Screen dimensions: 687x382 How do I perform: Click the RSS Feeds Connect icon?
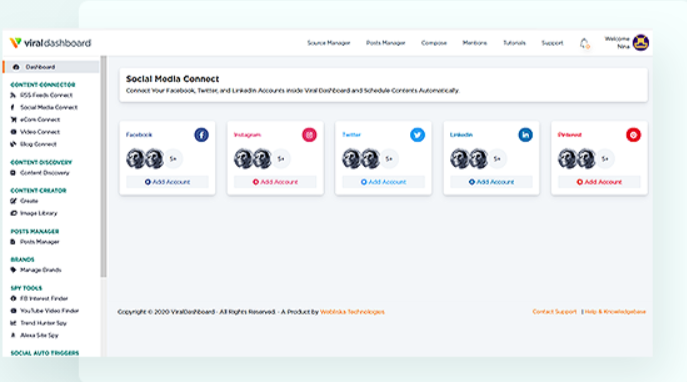[x=13, y=95]
